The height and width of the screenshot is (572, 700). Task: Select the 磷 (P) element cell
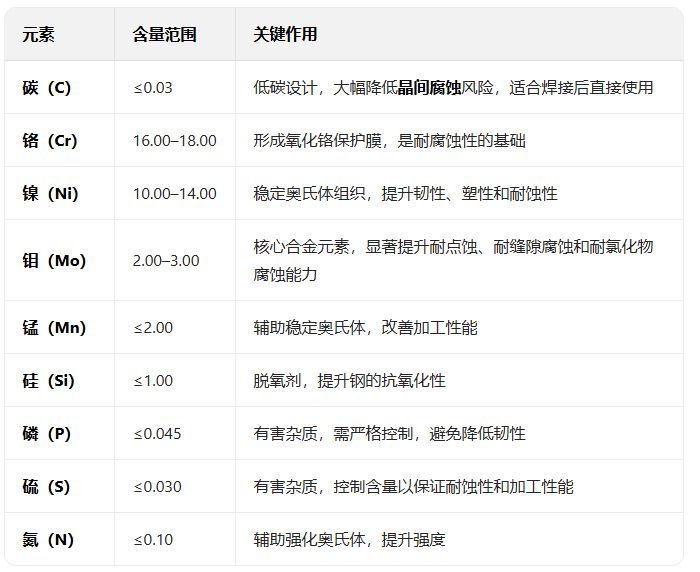(46, 434)
